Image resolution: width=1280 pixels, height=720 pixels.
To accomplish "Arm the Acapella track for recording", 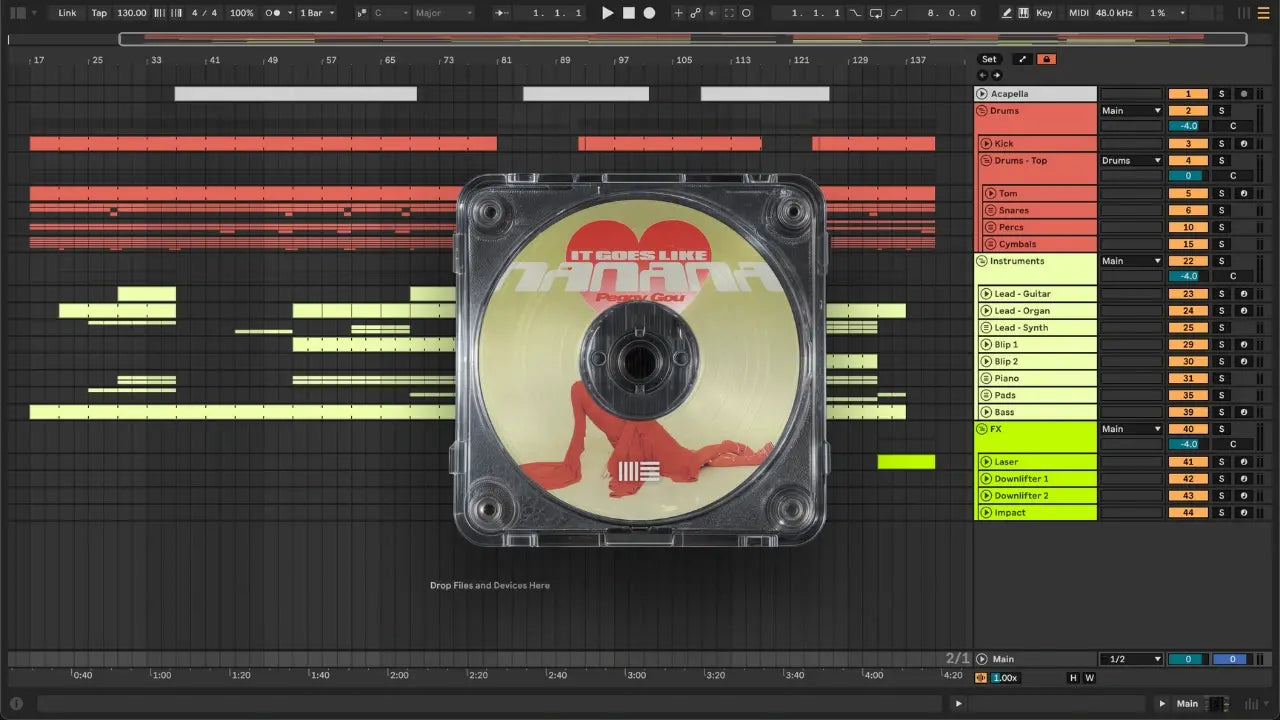I will (x=1243, y=94).
